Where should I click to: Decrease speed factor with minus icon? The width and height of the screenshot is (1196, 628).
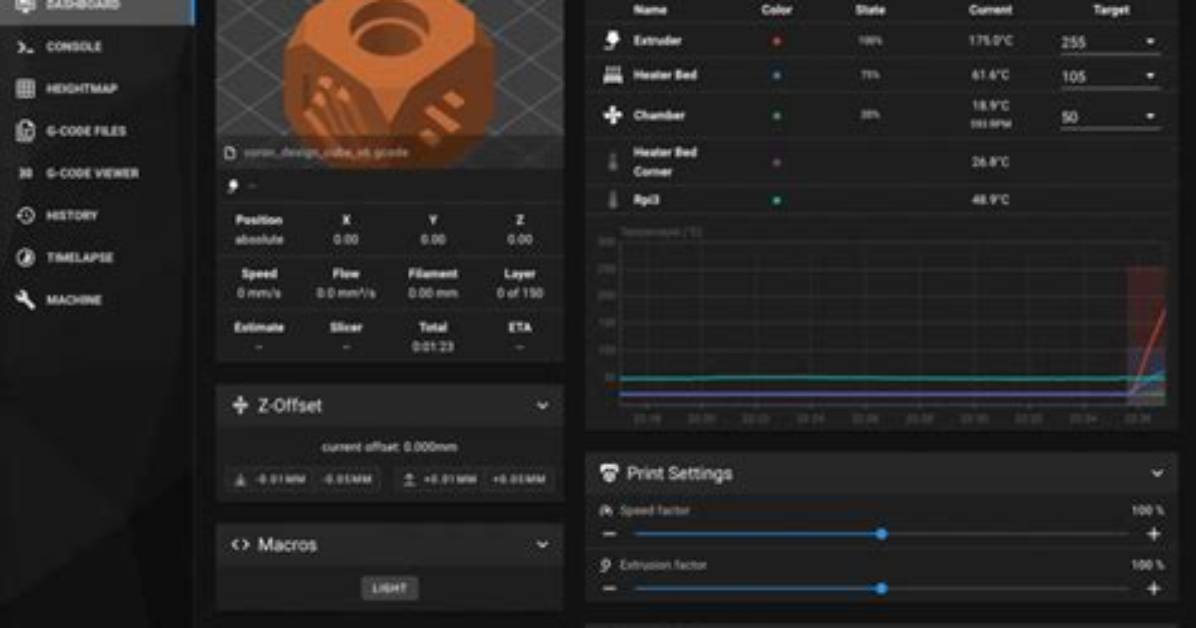point(609,534)
